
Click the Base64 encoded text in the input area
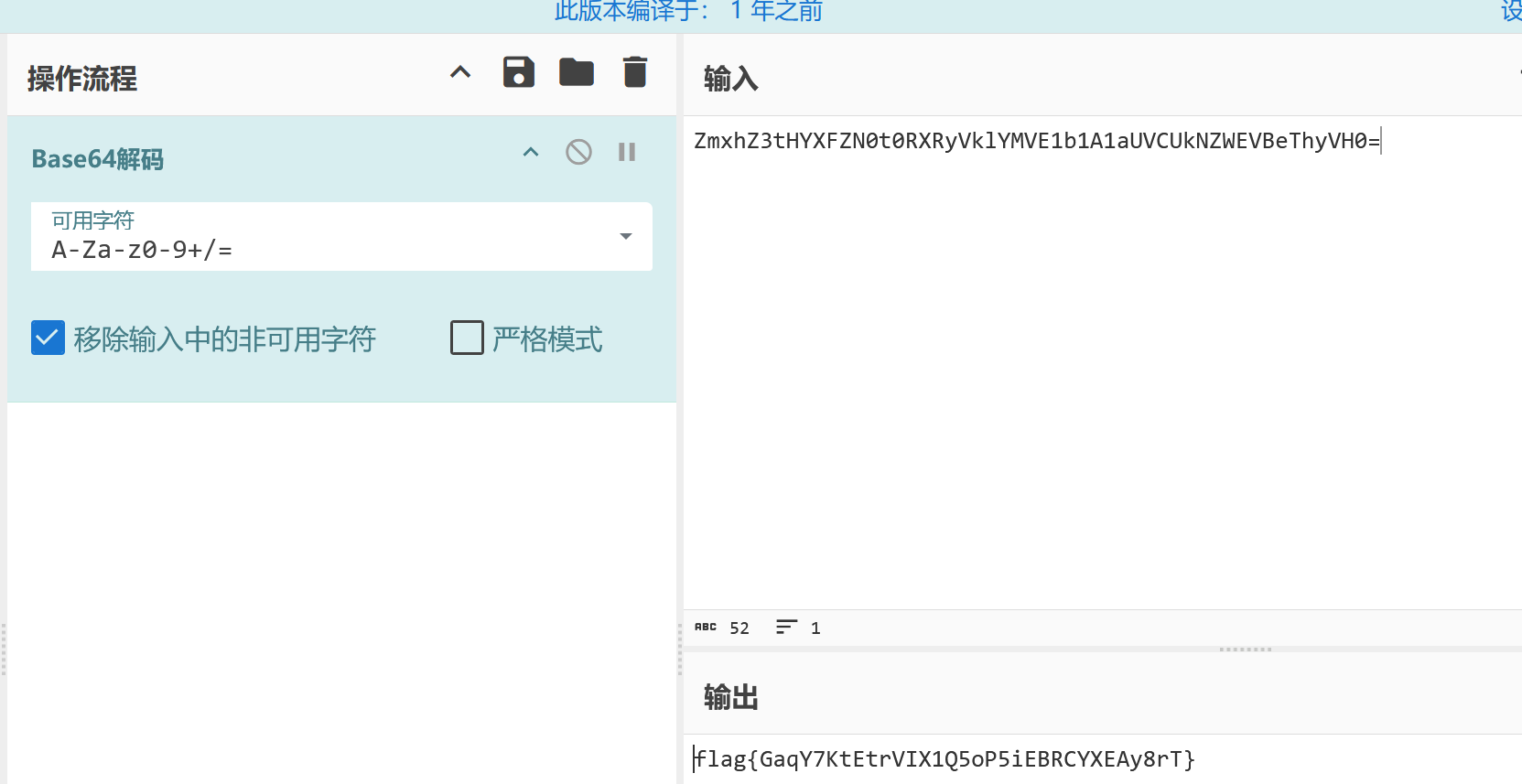pyautogui.click(x=1036, y=141)
